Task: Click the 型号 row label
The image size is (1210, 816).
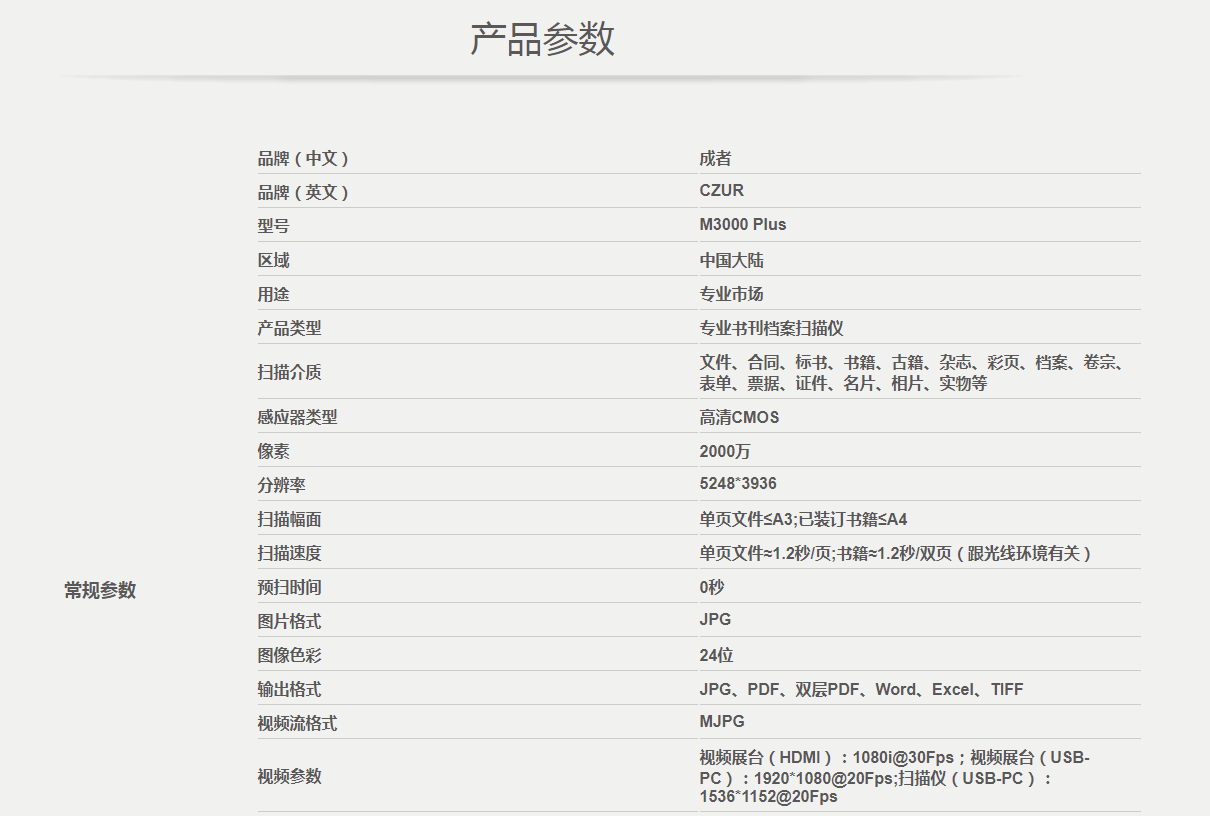Action: click(273, 226)
